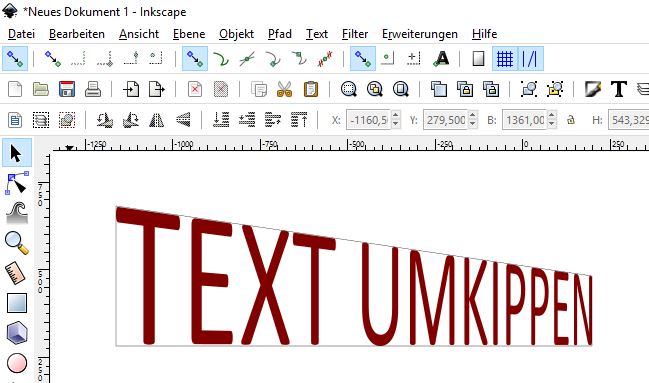649x383 pixels.
Task: Click the Save document floppy icon
Action: click(x=67, y=89)
